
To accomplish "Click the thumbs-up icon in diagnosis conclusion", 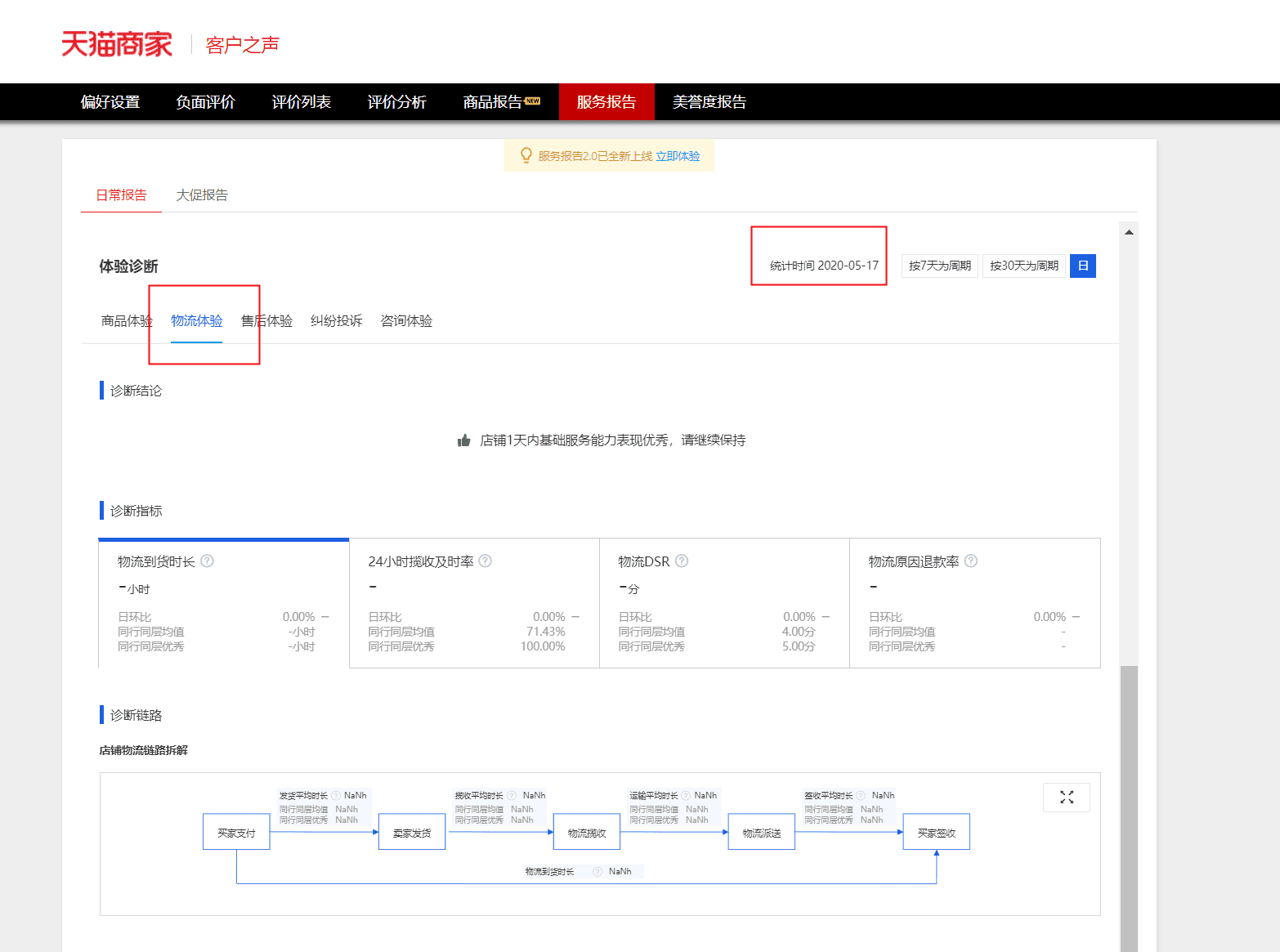I will coord(464,440).
